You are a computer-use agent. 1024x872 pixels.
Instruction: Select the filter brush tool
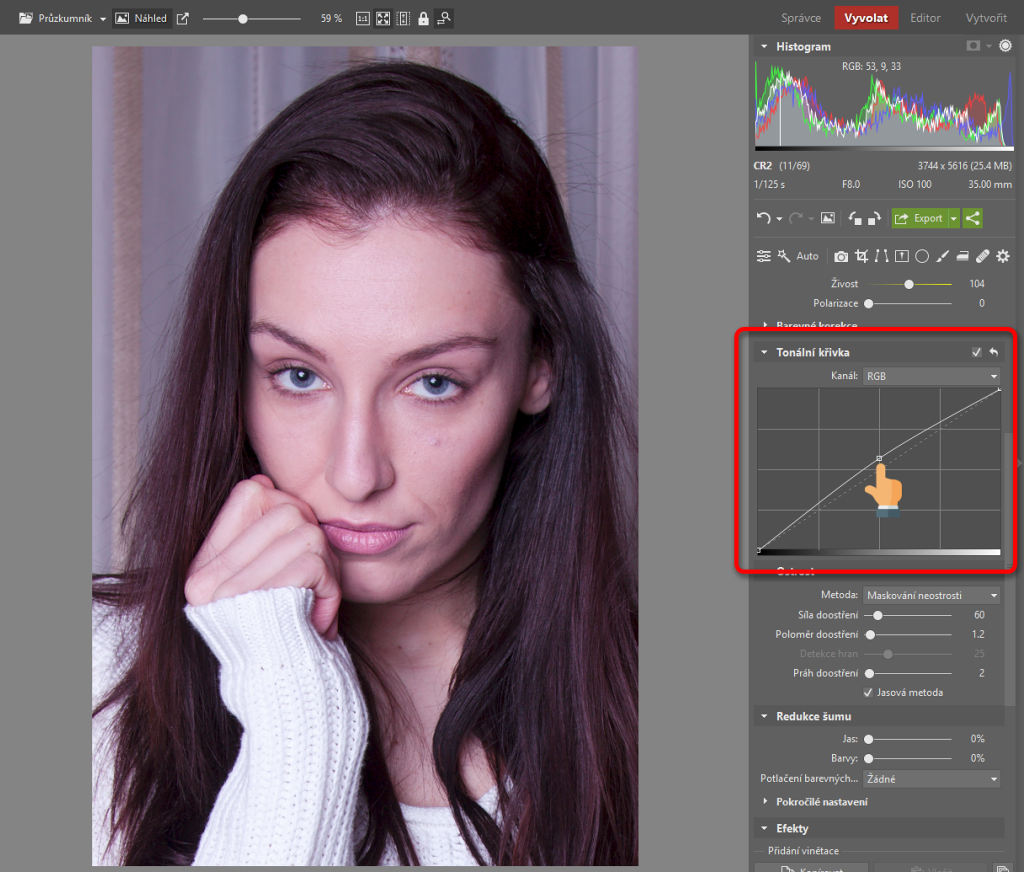pyautogui.click(x=942, y=256)
